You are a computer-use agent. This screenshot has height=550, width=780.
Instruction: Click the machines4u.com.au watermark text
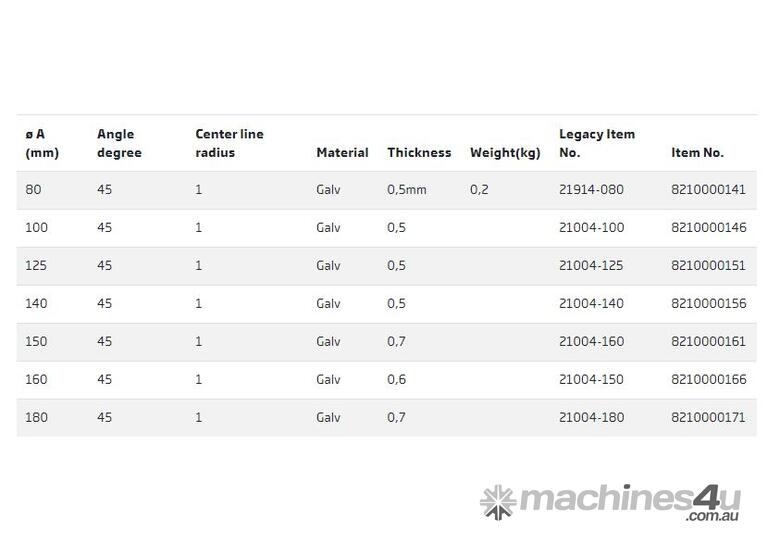[x=628, y=500]
